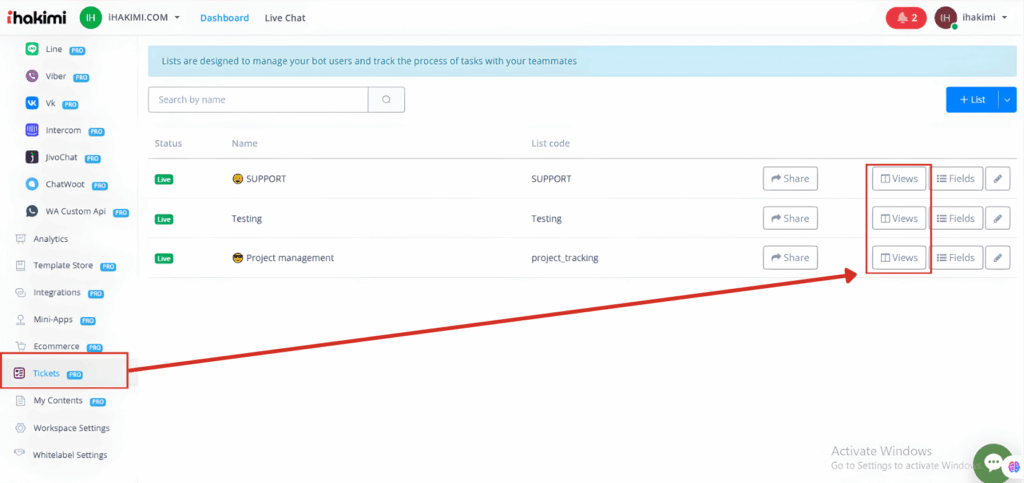Open Views for the SUPPORT list

[898, 179]
